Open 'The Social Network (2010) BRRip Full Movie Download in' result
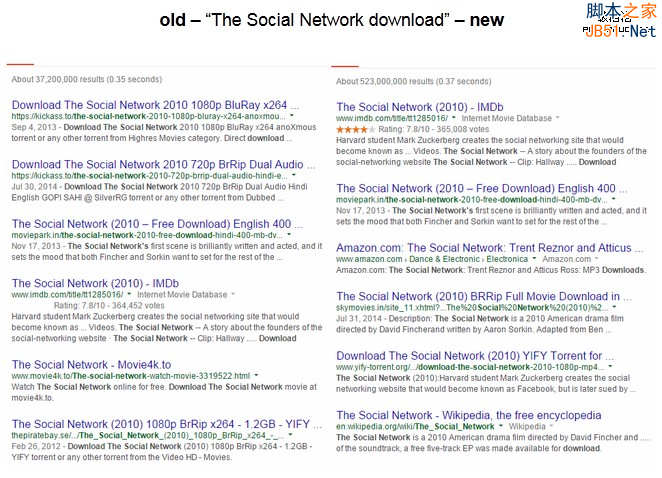 click(x=484, y=296)
